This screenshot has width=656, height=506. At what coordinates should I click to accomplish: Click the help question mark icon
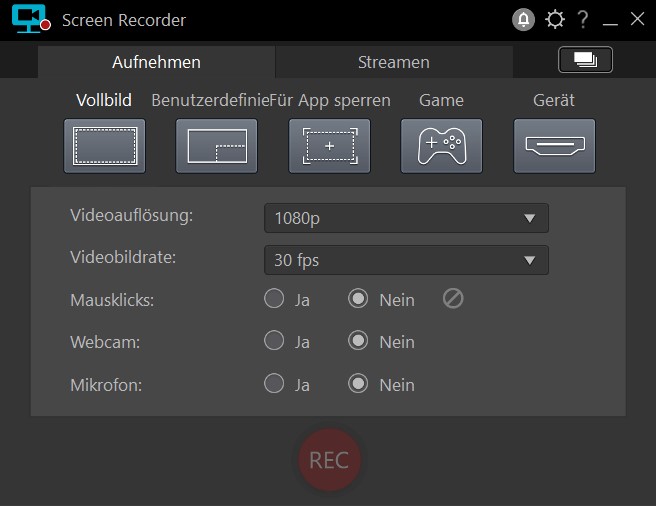[583, 20]
